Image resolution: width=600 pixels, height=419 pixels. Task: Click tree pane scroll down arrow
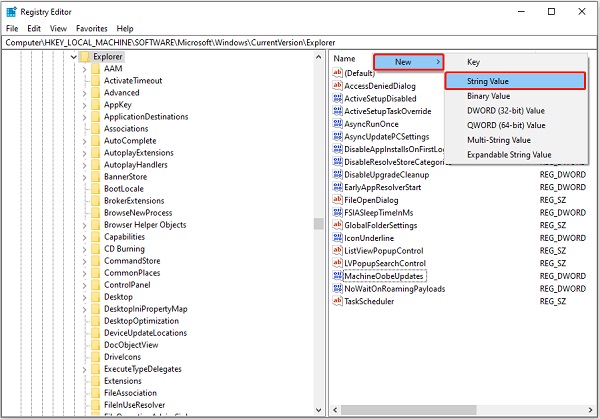coord(318,410)
